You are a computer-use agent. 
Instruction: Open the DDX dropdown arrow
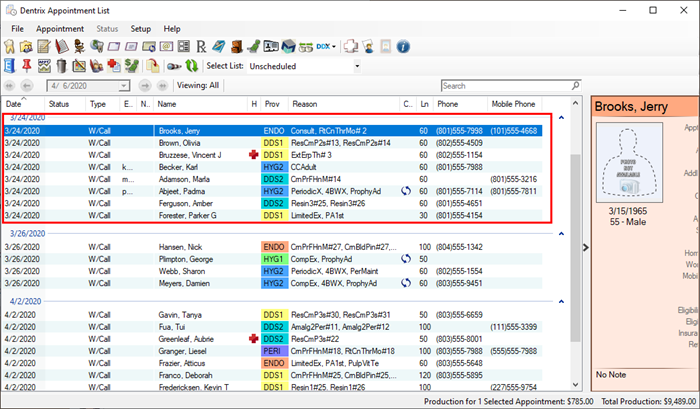(333, 46)
